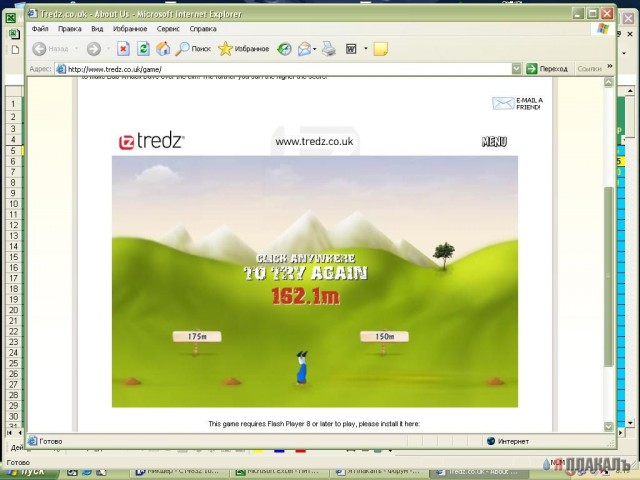Open the Сервис menu
Image resolution: width=640 pixels, height=480 pixels.
pyautogui.click(x=168, y=29)
